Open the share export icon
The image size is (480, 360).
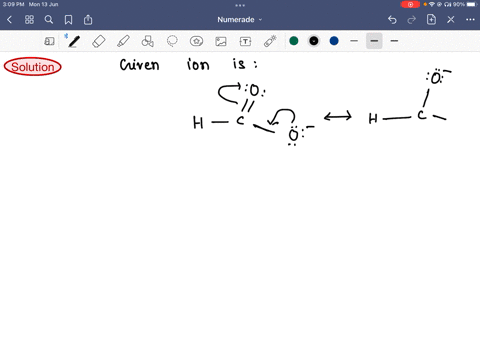(88, 20)
